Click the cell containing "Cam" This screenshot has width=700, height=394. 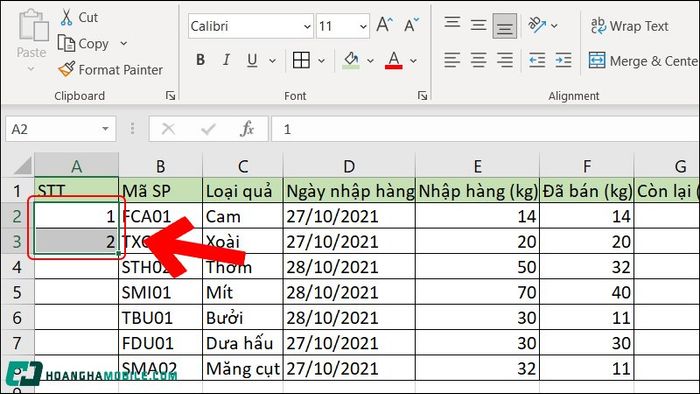point(243,216)
